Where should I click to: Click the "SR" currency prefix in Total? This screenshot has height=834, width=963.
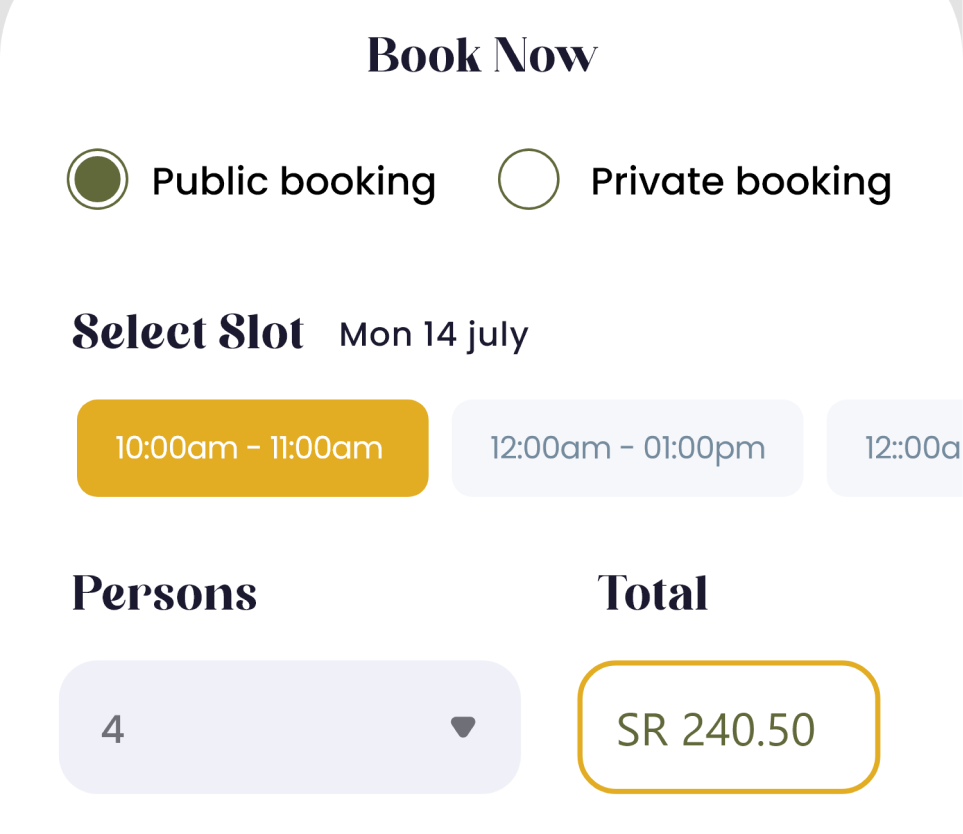tap(641, 731)
